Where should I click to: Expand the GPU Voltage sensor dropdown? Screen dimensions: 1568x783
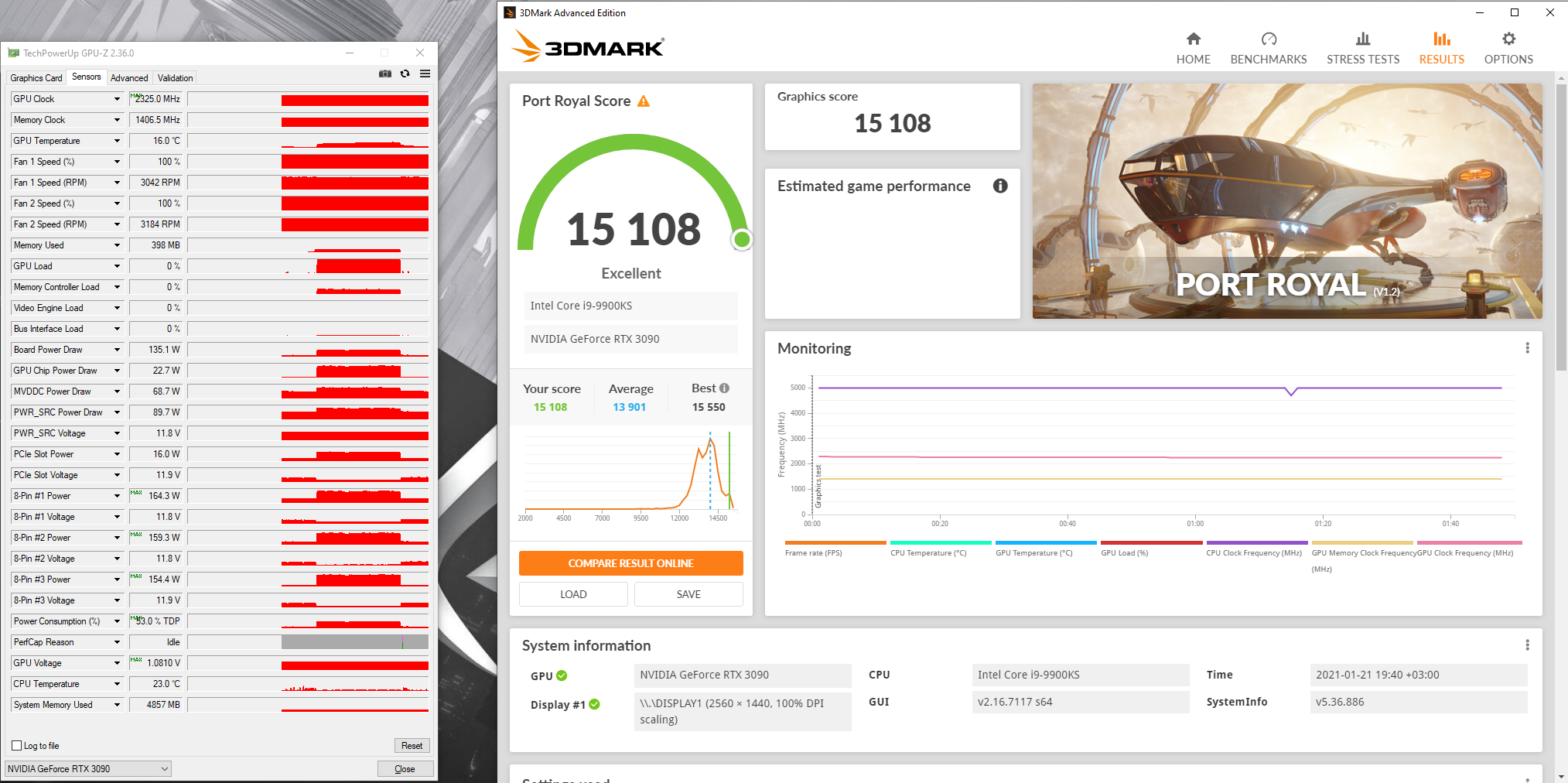(117, 663)
